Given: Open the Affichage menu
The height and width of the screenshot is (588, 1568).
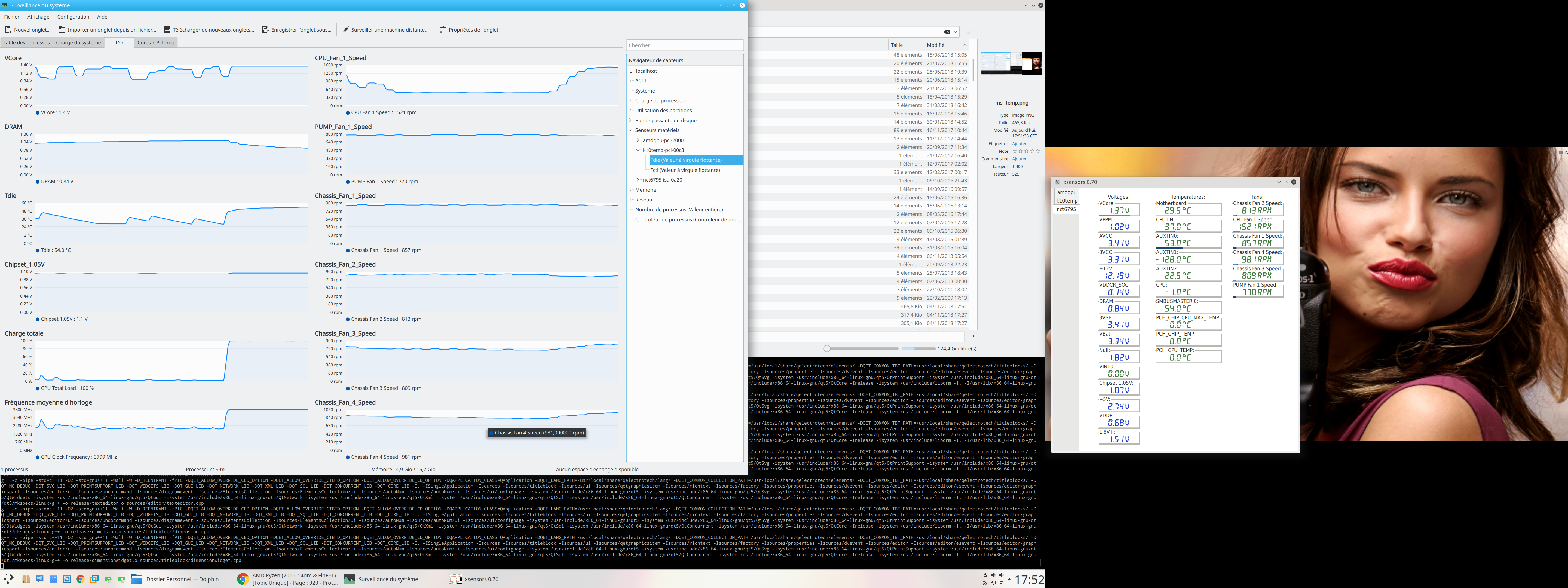Looking at the screenshot, I should tap(38, 17).
